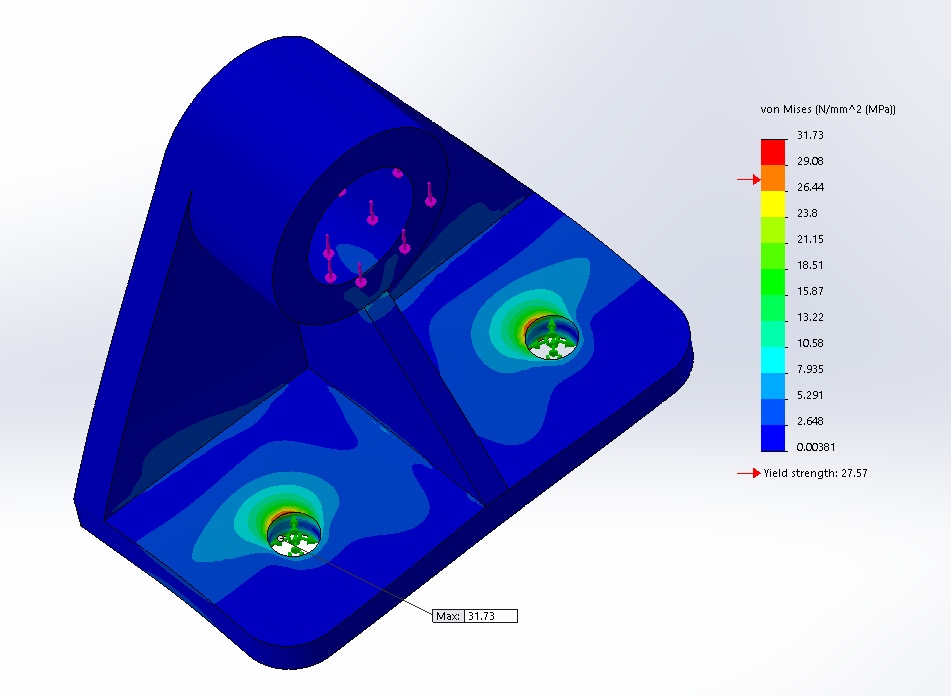Viewport: 951px width, 696px height.
Task: Click the 7.935 legend value
Action: point(810,369)
